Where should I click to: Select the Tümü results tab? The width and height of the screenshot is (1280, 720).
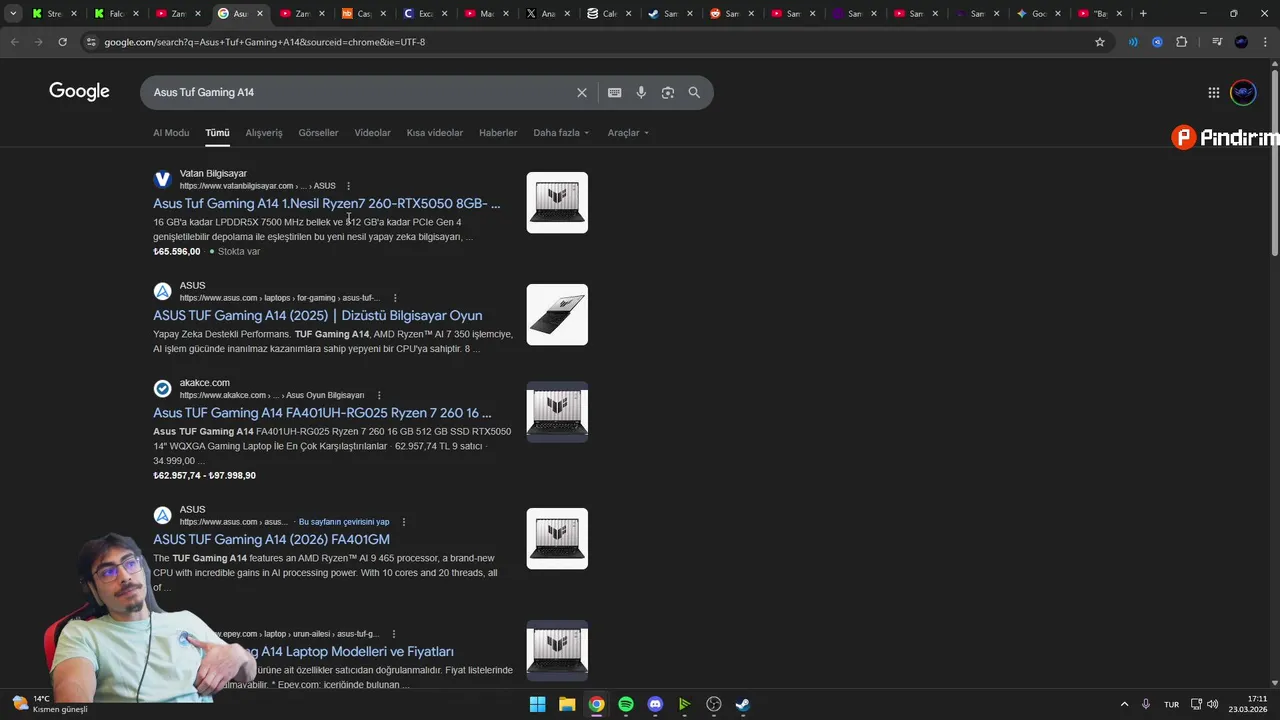217,133
